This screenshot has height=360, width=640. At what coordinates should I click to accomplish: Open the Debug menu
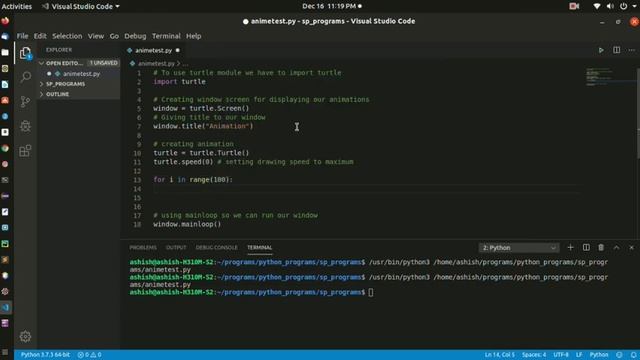pos(135,36)
